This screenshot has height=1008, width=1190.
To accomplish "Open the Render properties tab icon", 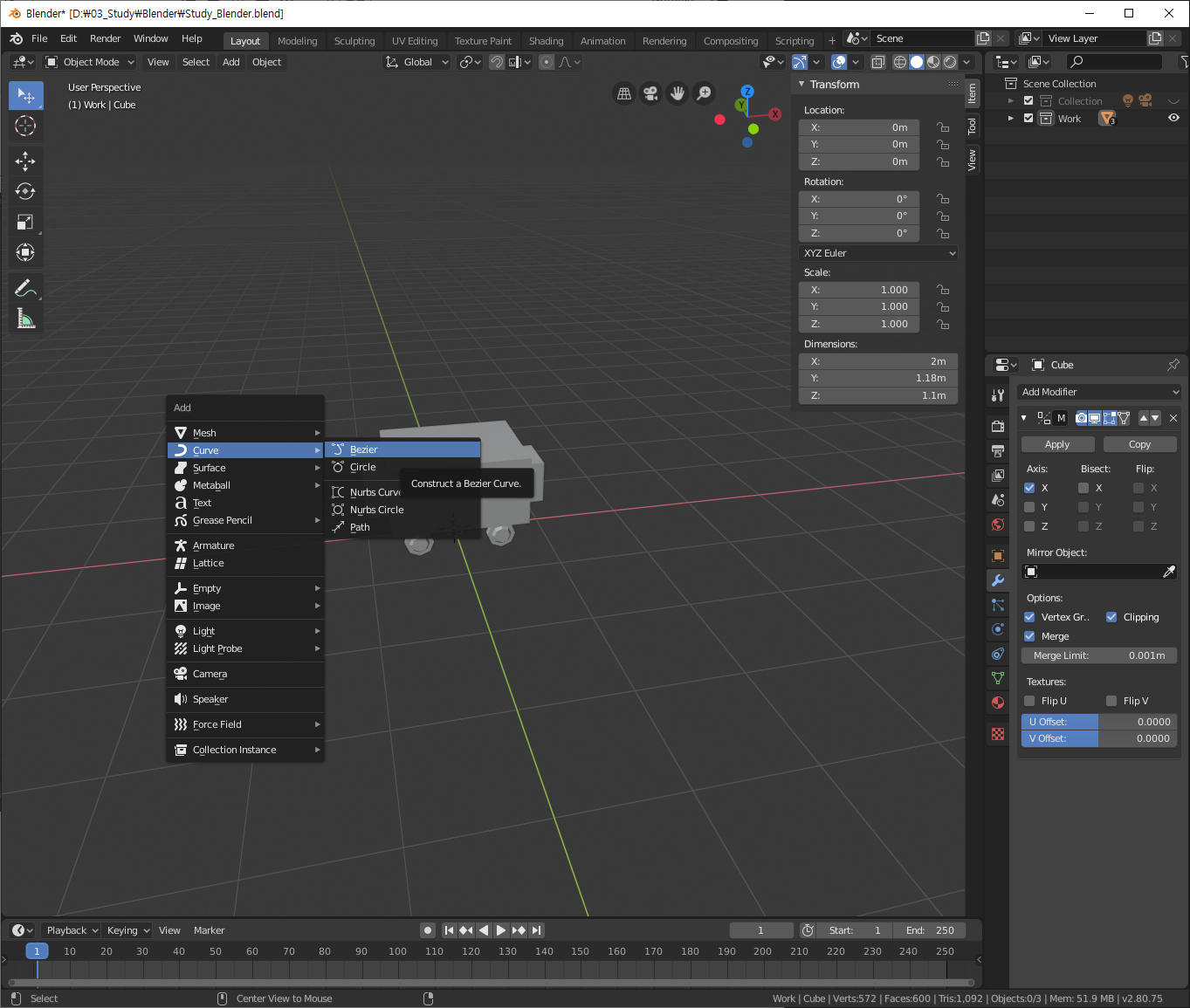I will click(998, 427).
